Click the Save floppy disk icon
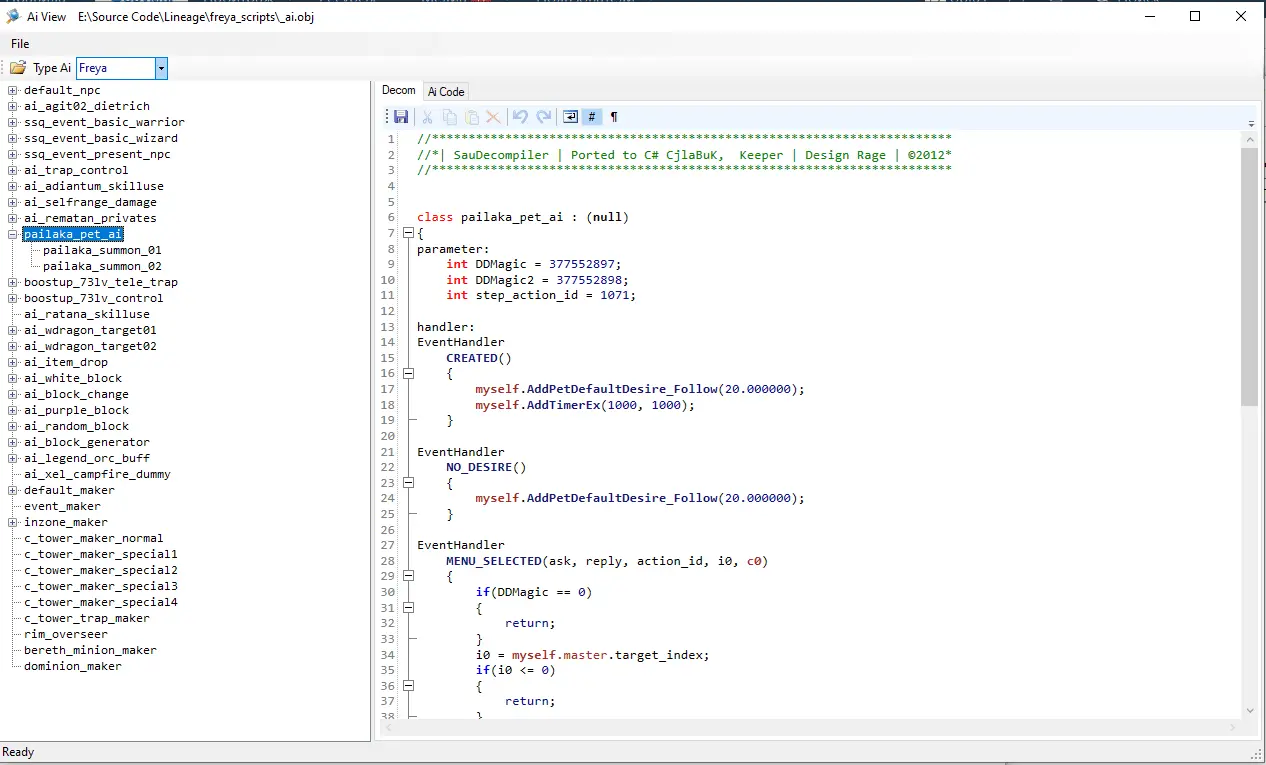 pyautogui.click(x=401, y=117)
